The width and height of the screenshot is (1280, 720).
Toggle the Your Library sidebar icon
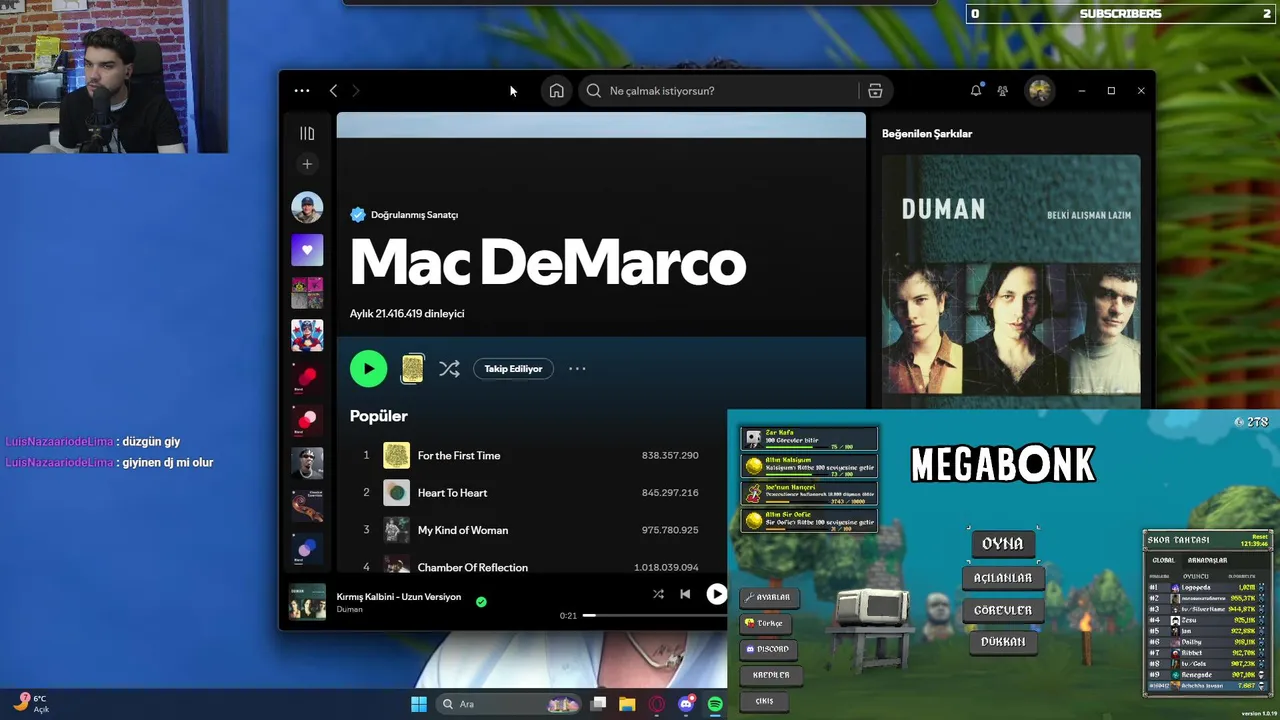307,133
